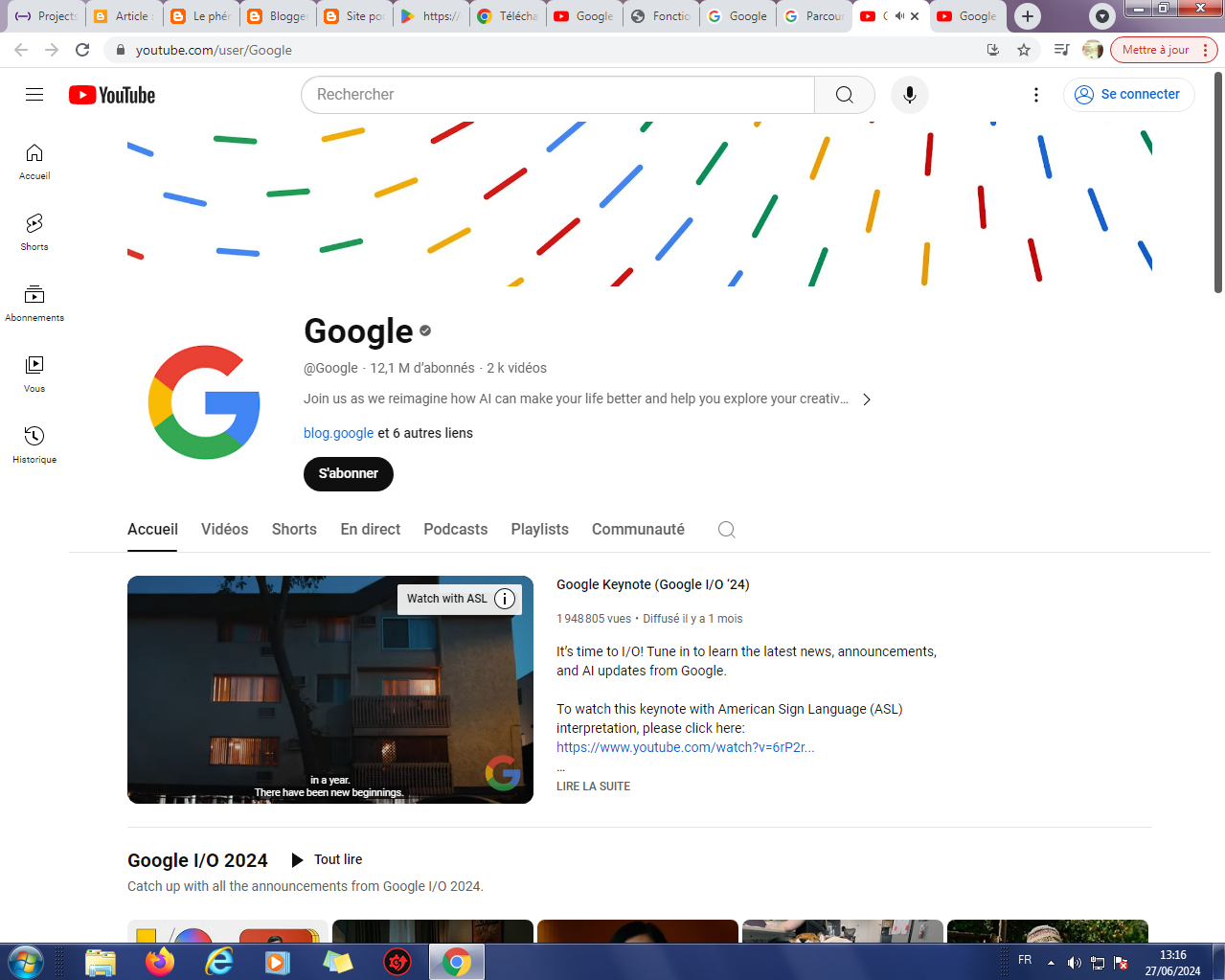
Task: Mute the audio-playing tab speaker icon
Action: pyautogui.click(x=899, y=16)
